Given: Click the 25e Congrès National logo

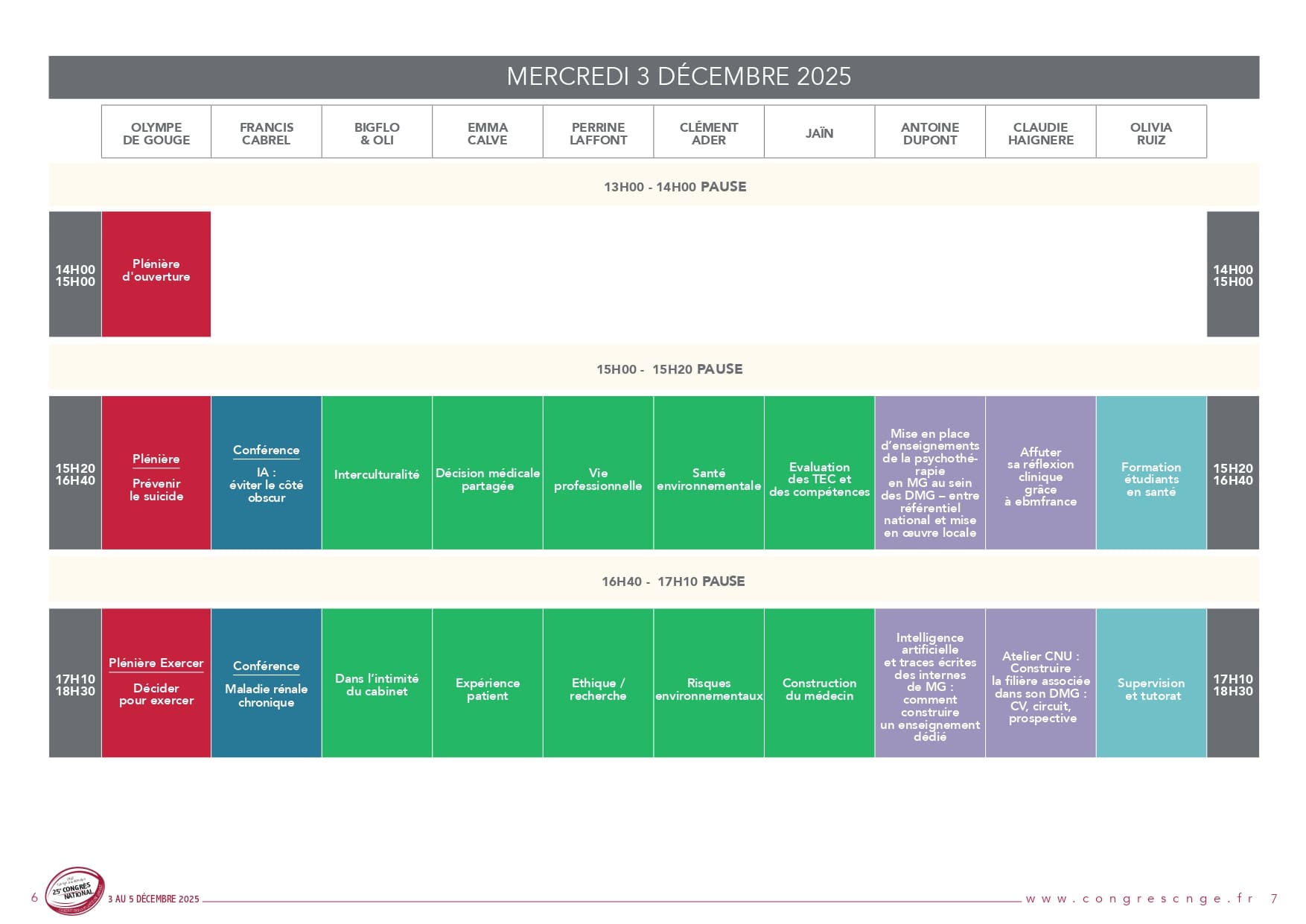Looking at the screenshot, I should [x=74, y=890].
